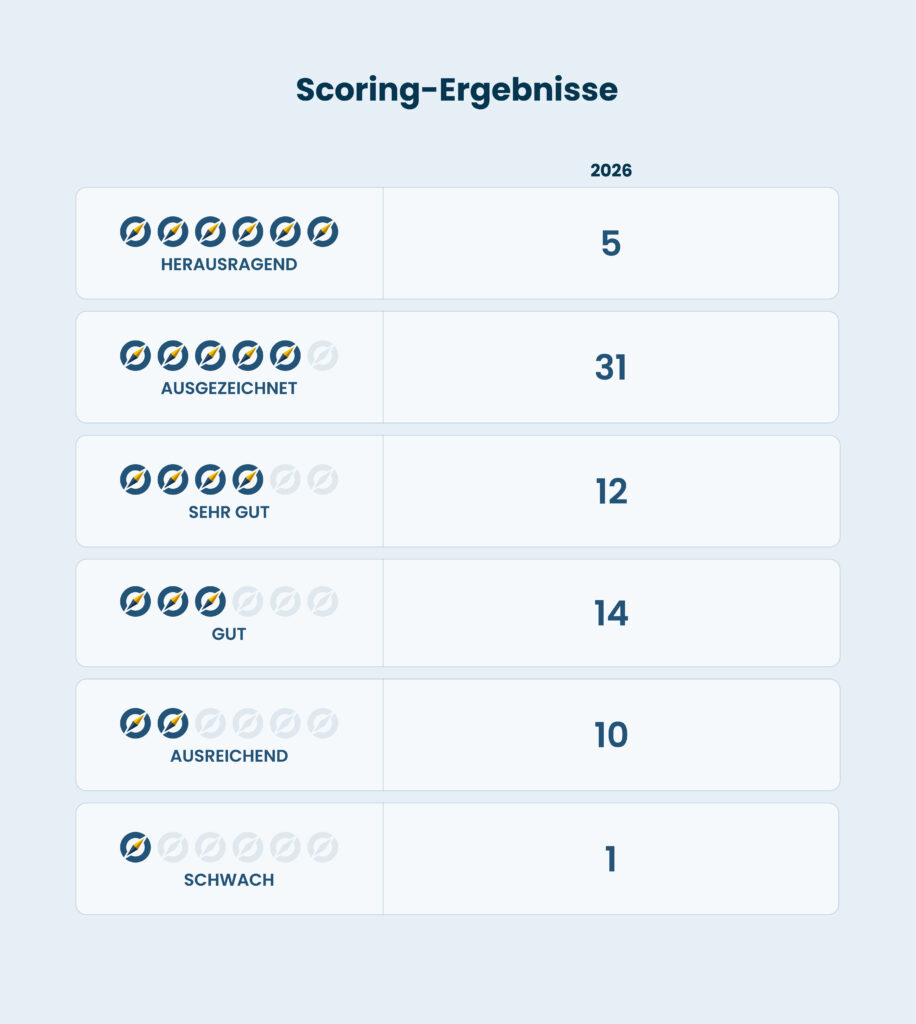Click the greyed-out compass icon in AUSGEZEICHNET row

tap(322, 356)
